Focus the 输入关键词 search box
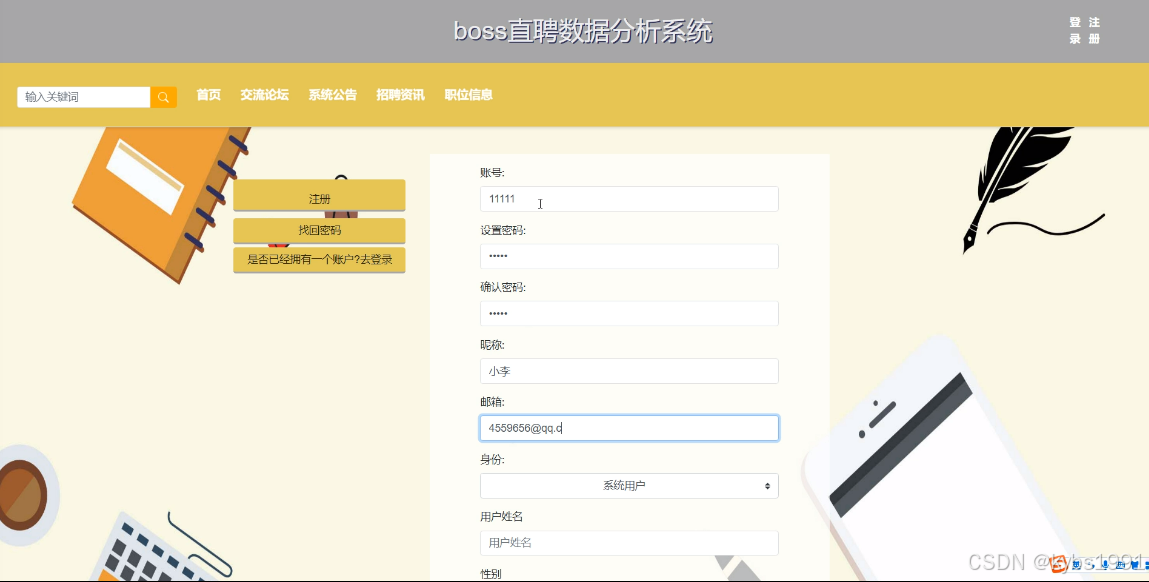 pos(84,97)
